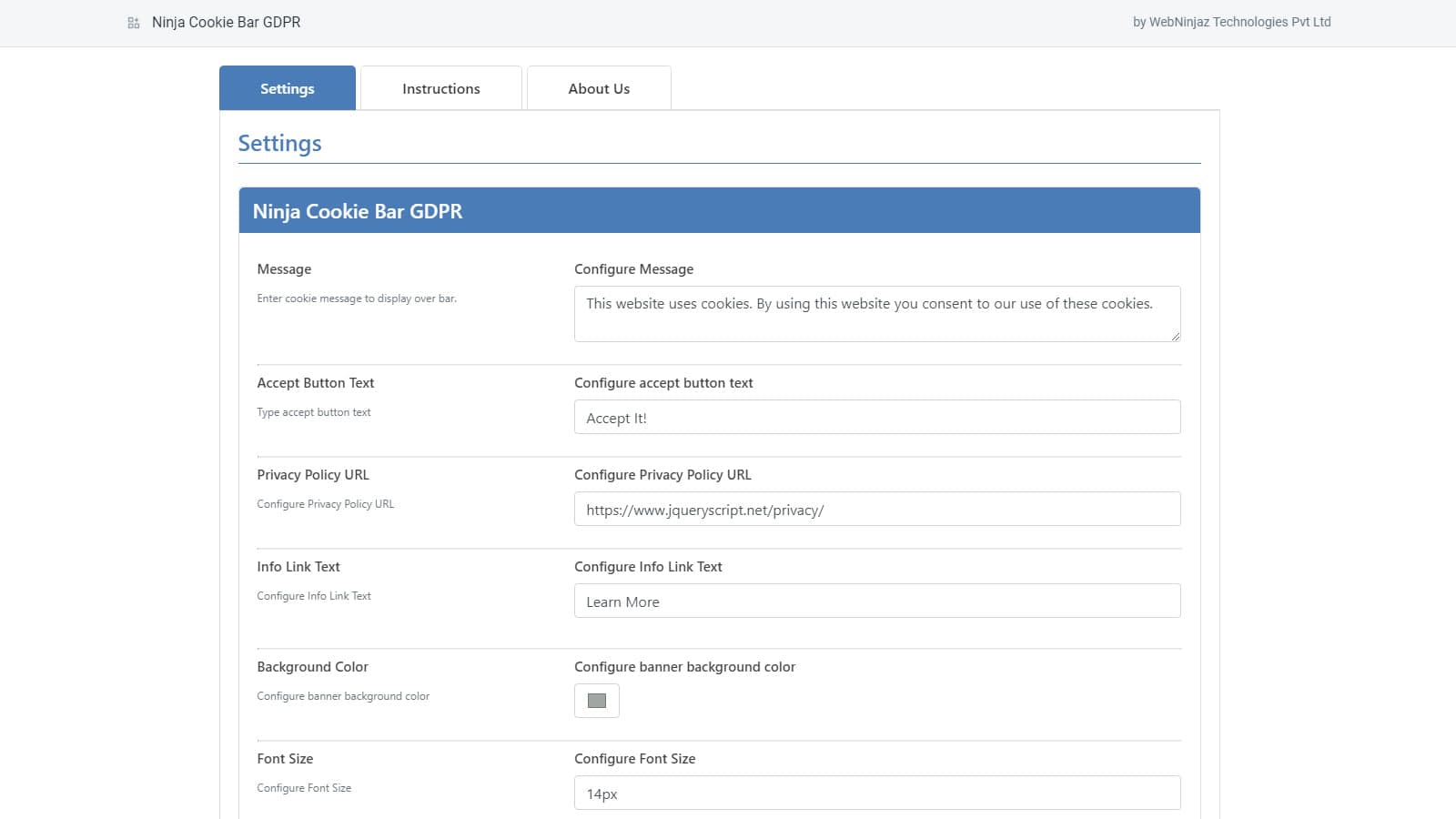Open the banner background color swatch
Viewport: 1456px width, 819px height.
tap(596, 700)
